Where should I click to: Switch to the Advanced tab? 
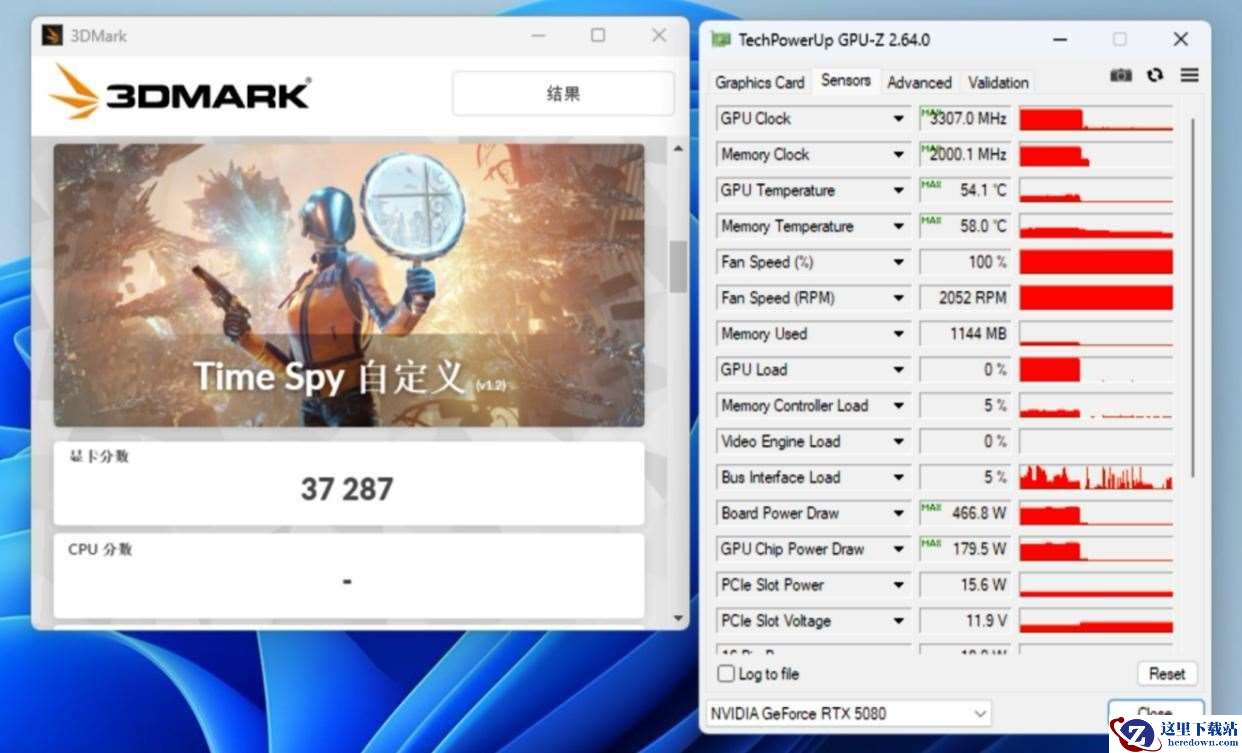pos(919,82)
